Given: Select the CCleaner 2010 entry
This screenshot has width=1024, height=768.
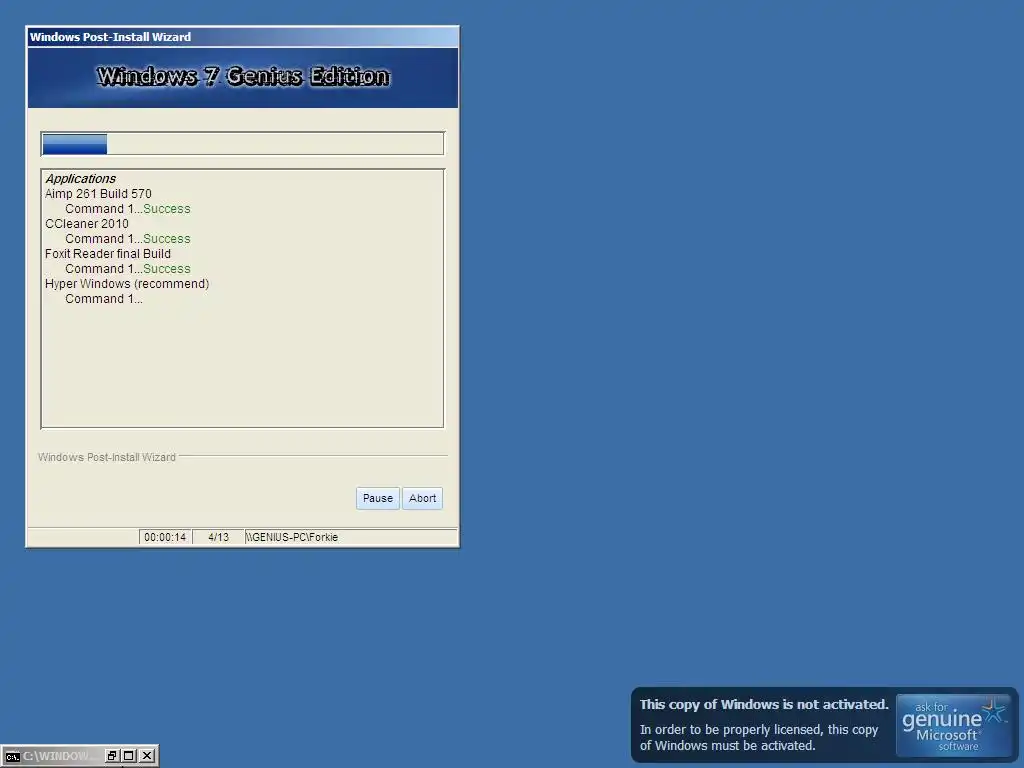Looking at the screenshot, I should 87,224.
